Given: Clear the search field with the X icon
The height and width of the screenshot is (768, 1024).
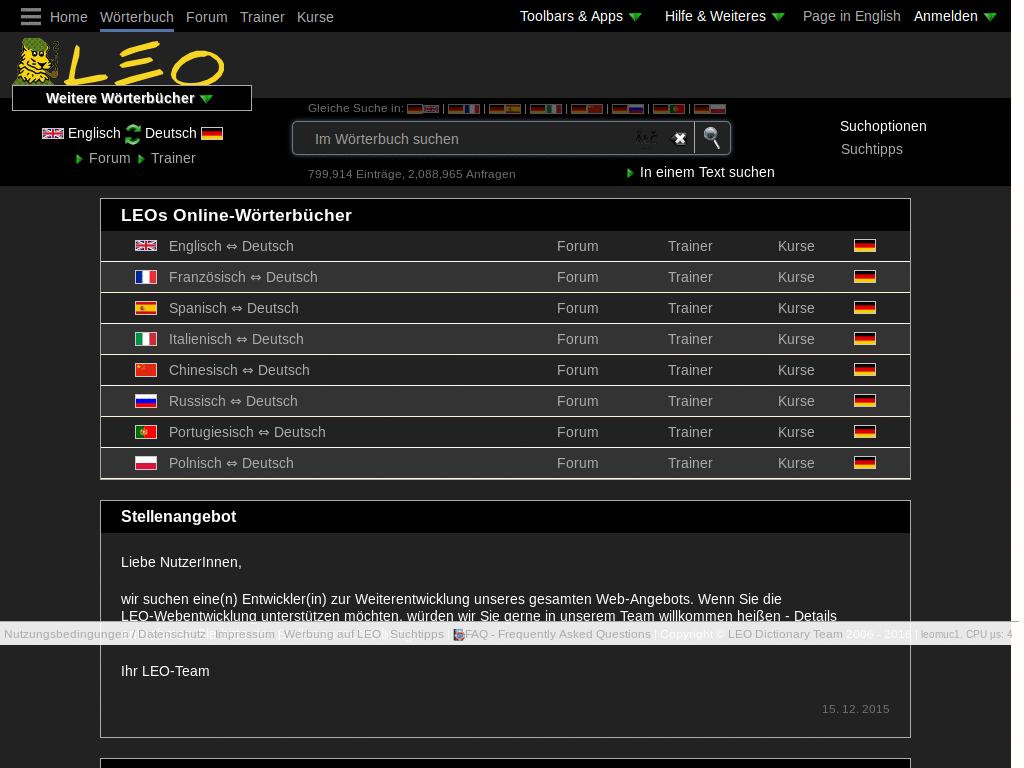Looking at the screenshot, I should click(x=679, y=138).
